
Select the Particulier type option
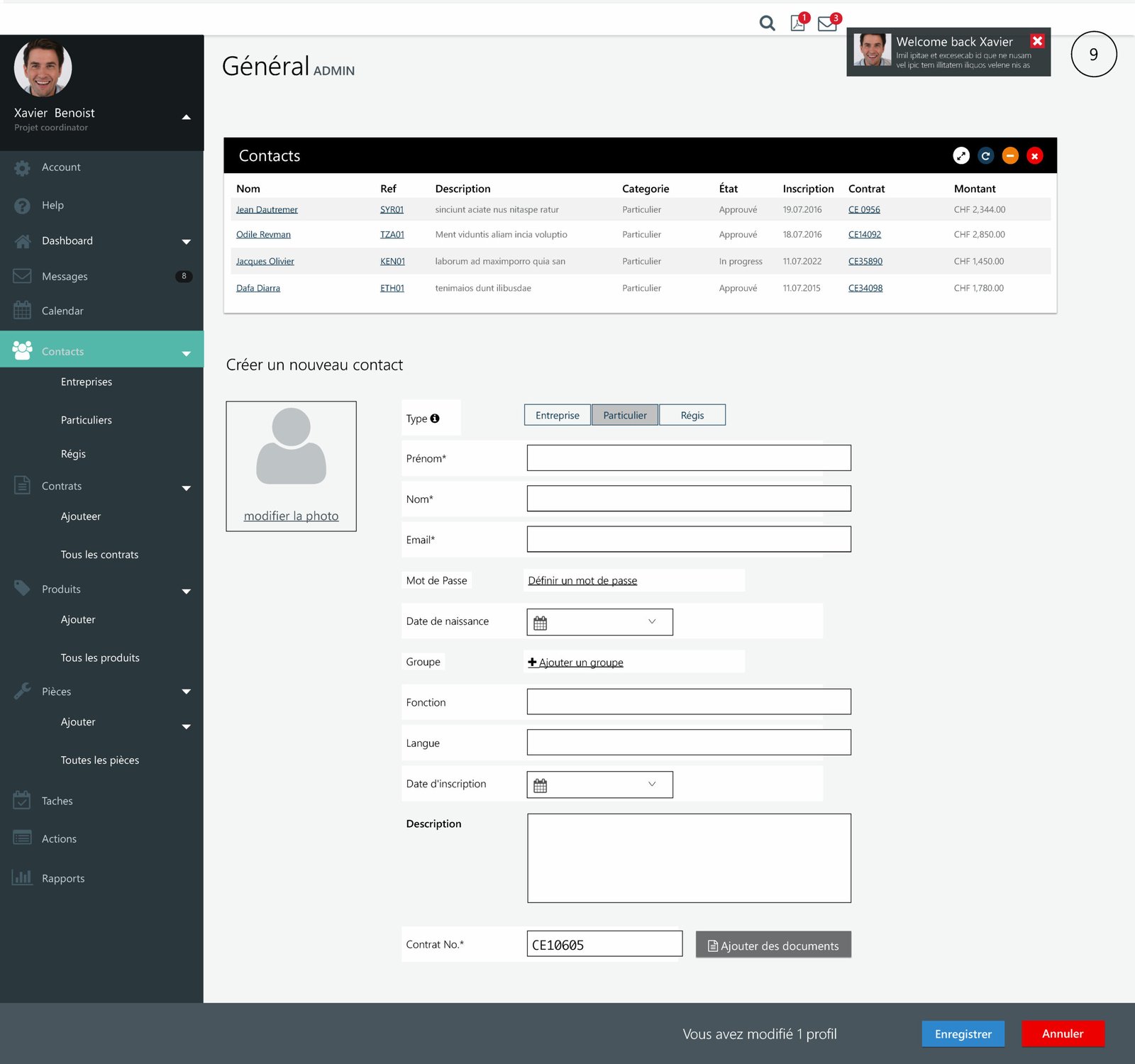[x=625, y=416]
